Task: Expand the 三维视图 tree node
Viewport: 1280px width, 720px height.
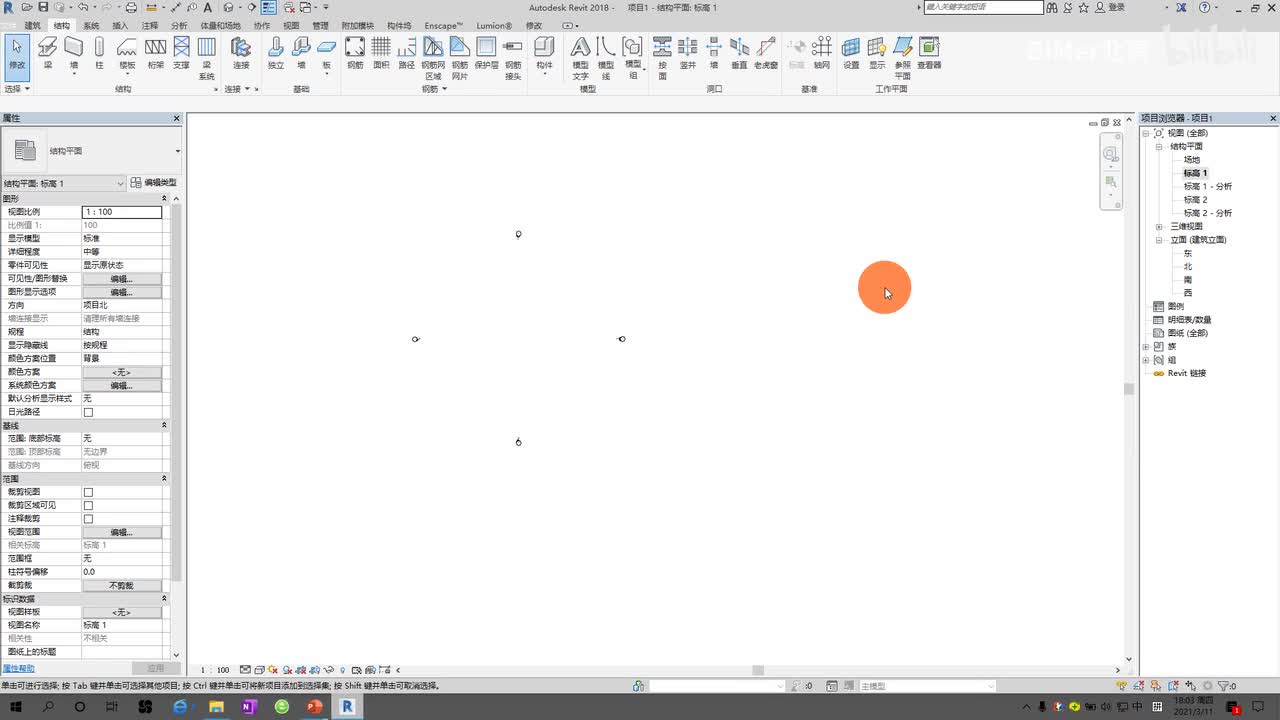Action: [x=1159, y=227]
